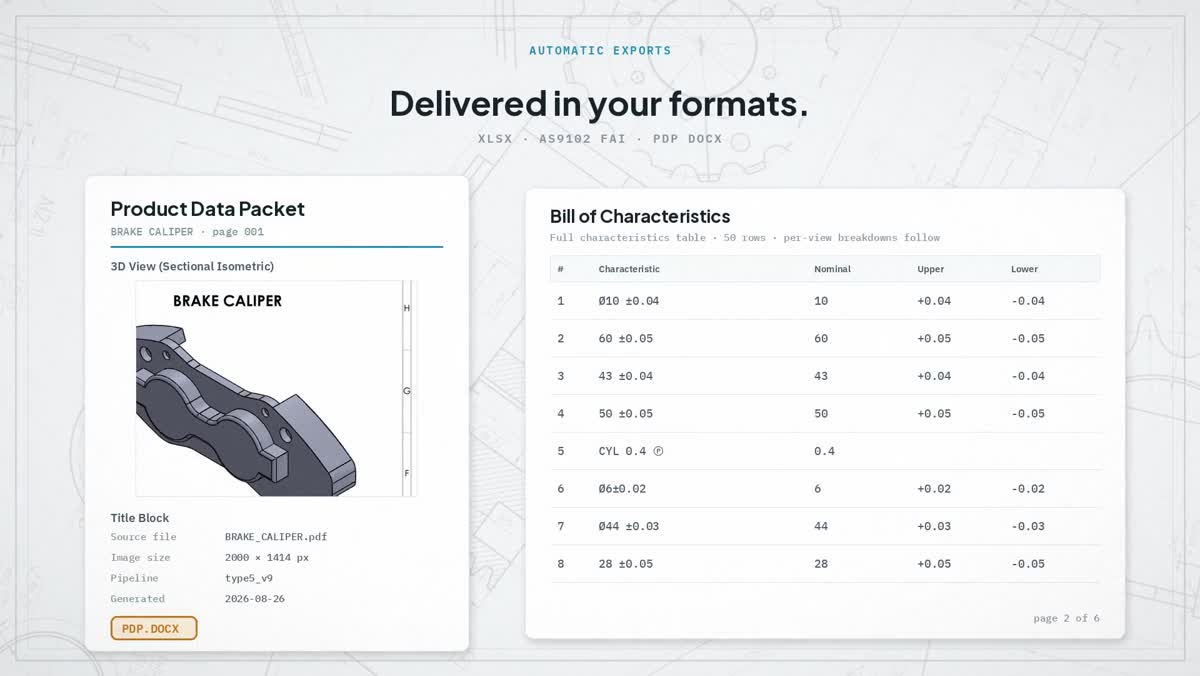Click nominal value '28' in row 8
The width and height of the screenshot is (1200, 676).
point(821,564)
